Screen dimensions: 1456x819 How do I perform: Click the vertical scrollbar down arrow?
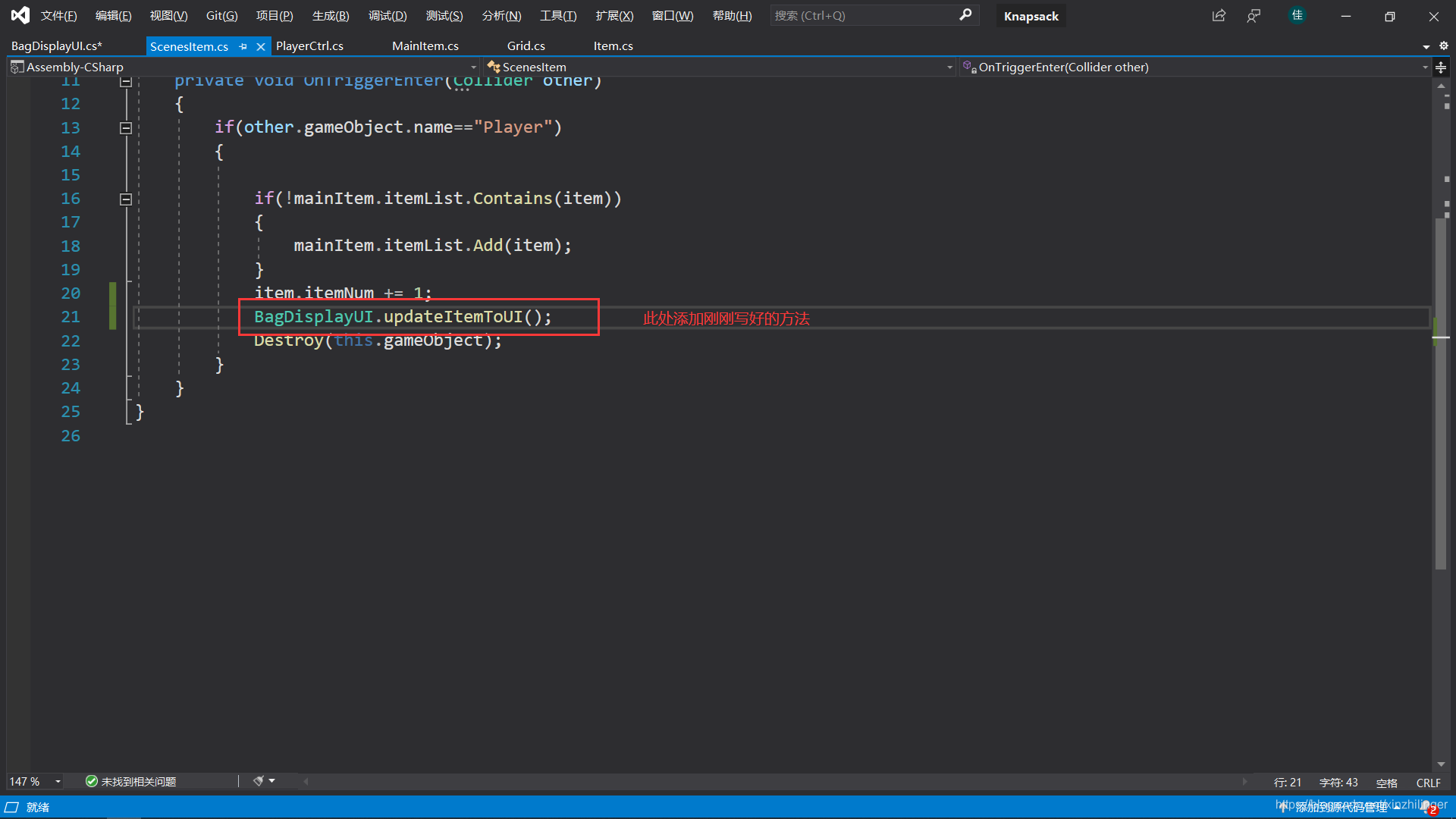click(x=1440, y=764)
